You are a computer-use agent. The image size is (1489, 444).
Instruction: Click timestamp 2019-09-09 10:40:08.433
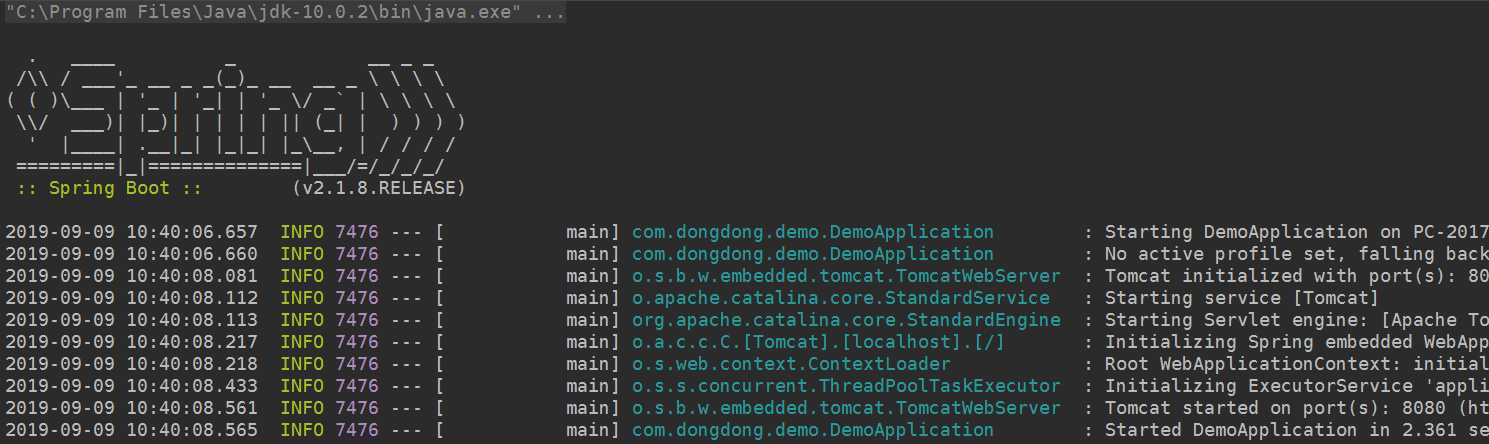click(x=132, y=386)
